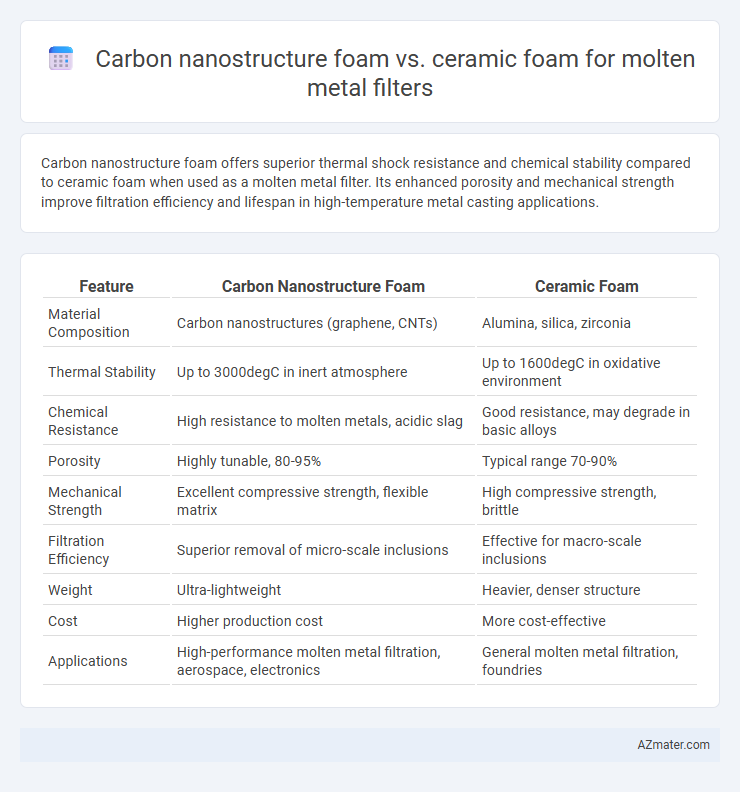Open the AZmater.com footer link
This screenshot has height=792, width=740.
pos(673,745)
